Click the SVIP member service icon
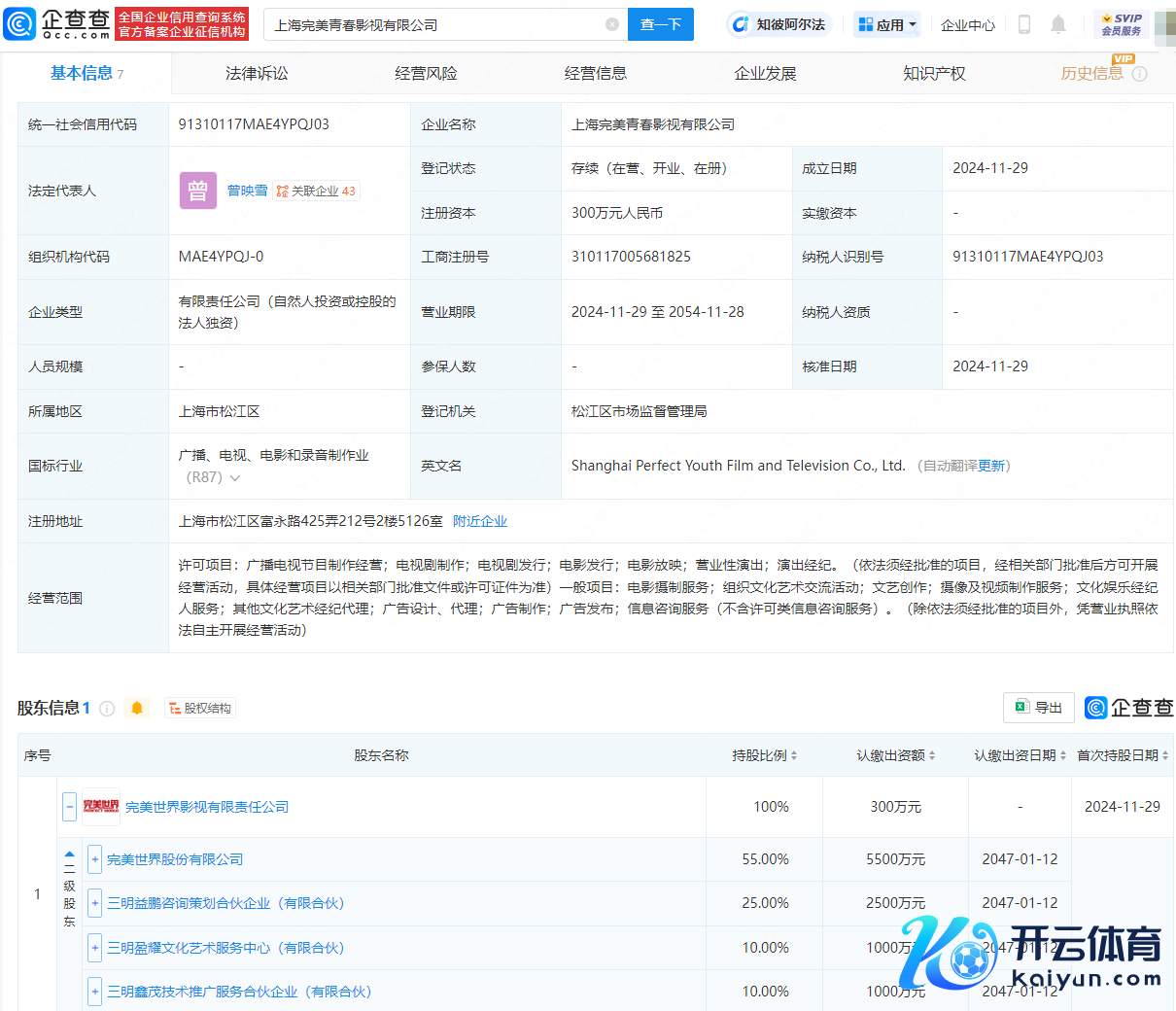This screenshot has width=1176, height=1011. [x=1121, y=24]
